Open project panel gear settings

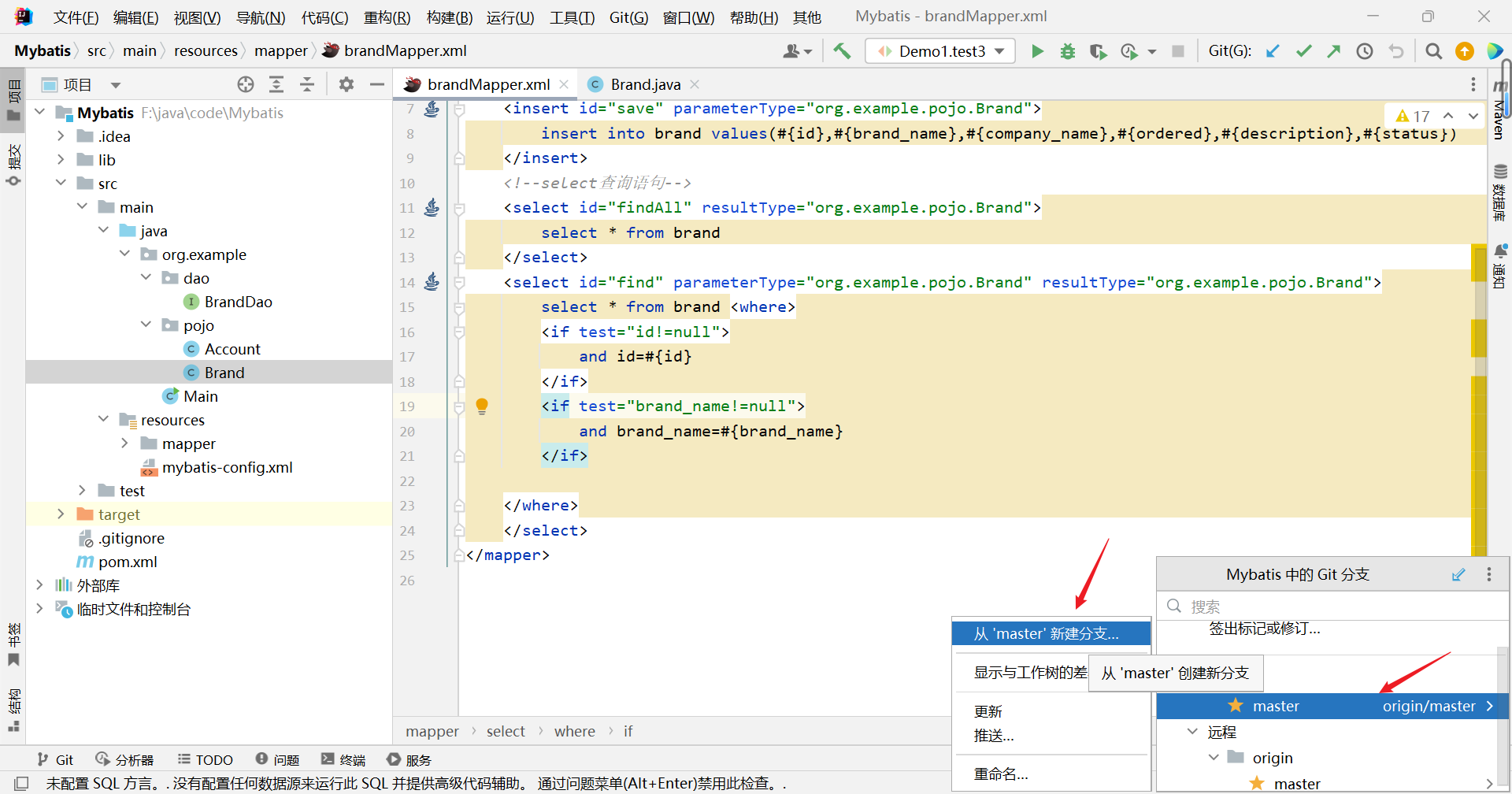346,84
